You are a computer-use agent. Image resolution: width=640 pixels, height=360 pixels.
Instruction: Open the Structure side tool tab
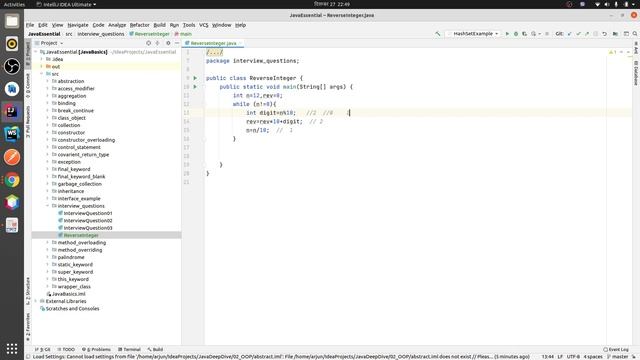coord(28,291)
